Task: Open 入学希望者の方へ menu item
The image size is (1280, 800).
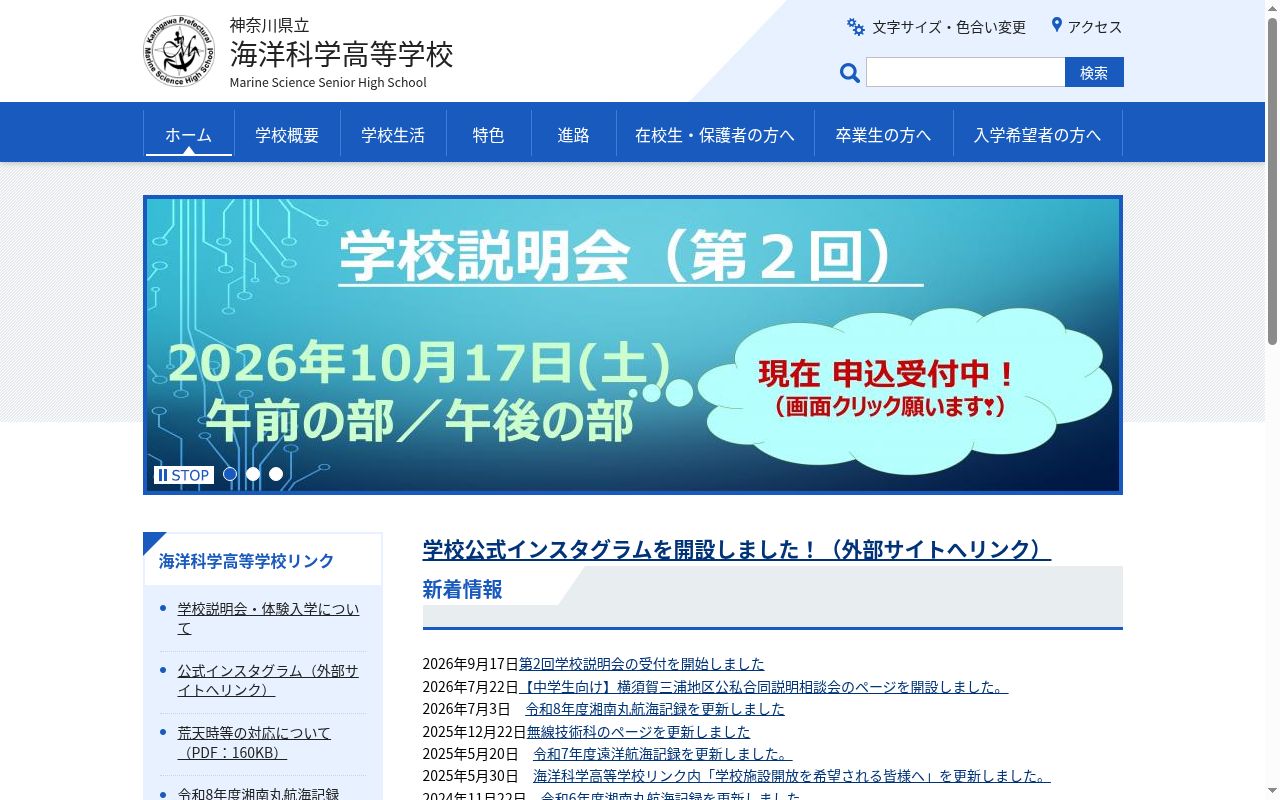Action: click(1037, 134)
